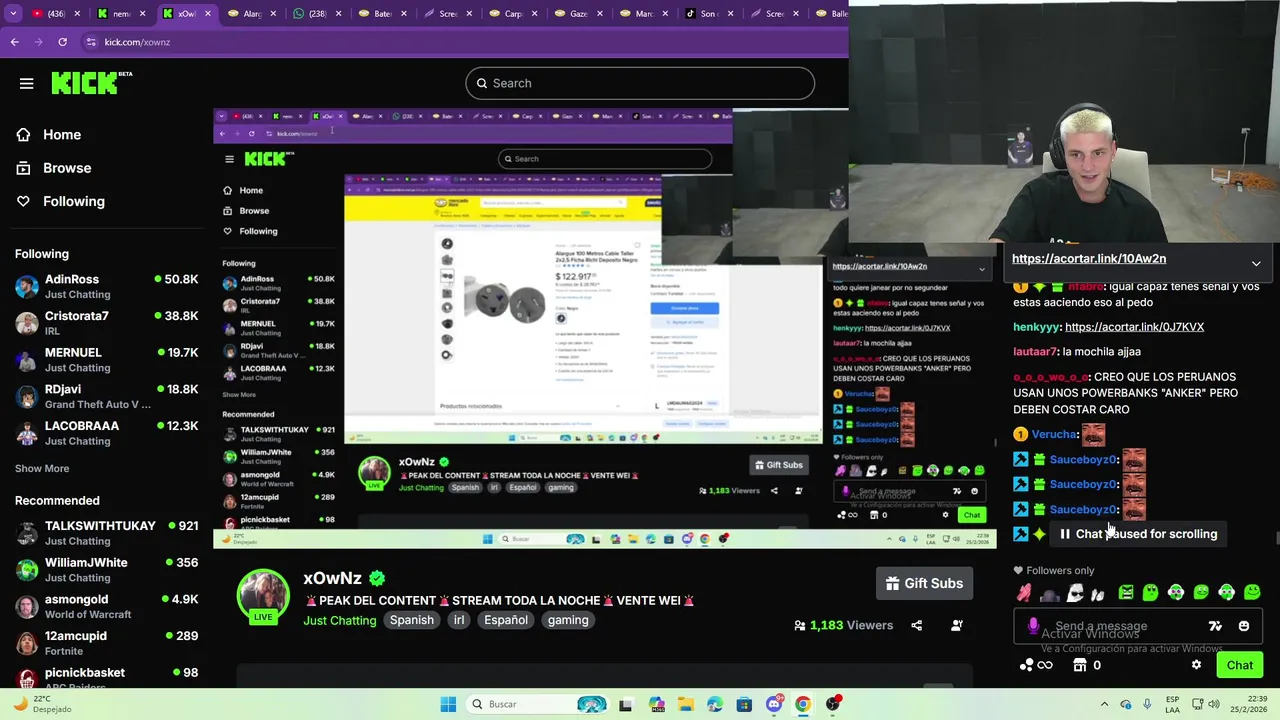Click the irl tag
This screenshot has width=1280, height=720.
[x=459, y=620]
